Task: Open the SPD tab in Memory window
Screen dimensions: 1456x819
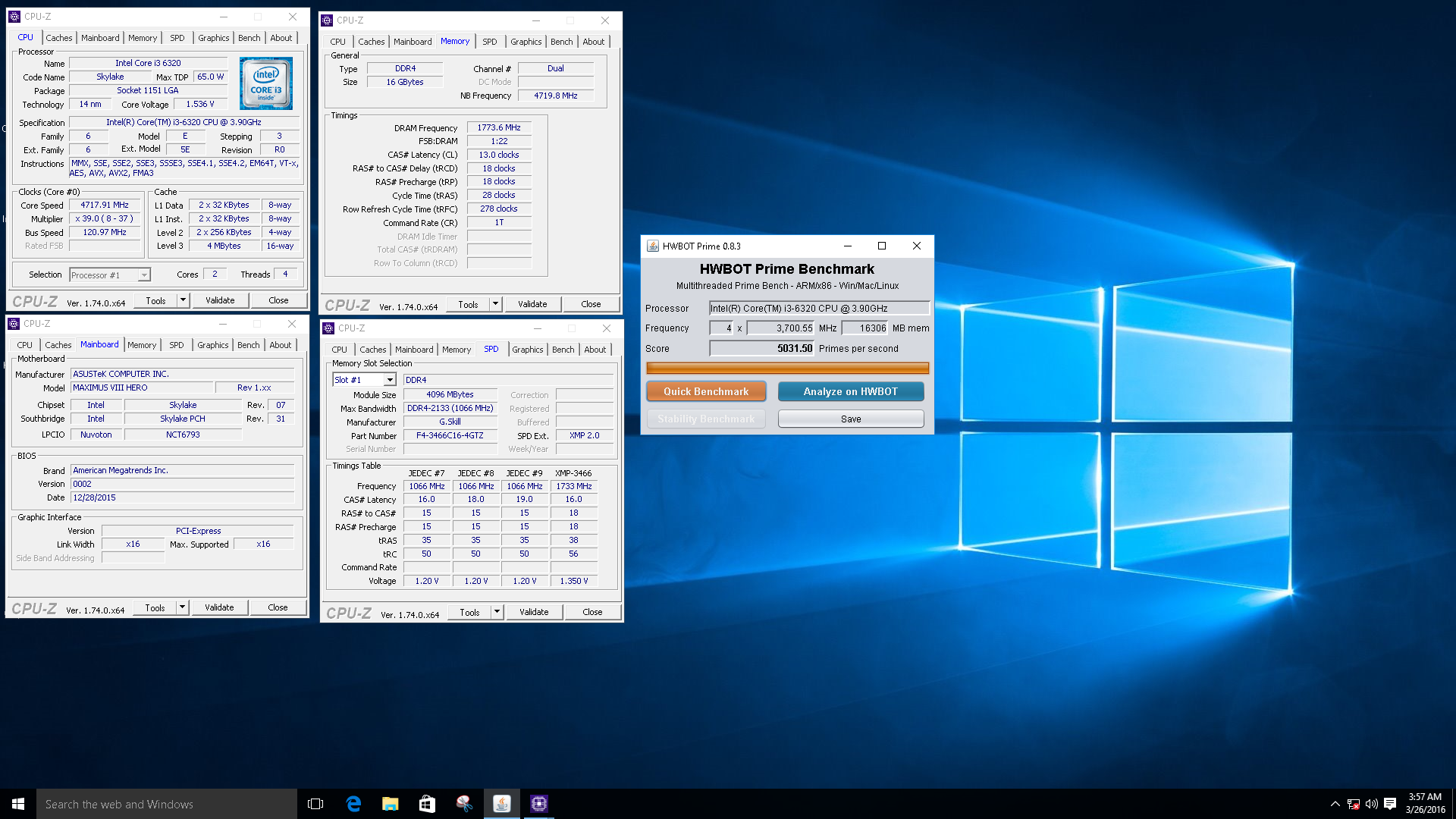Action: (x=490, y=42)
